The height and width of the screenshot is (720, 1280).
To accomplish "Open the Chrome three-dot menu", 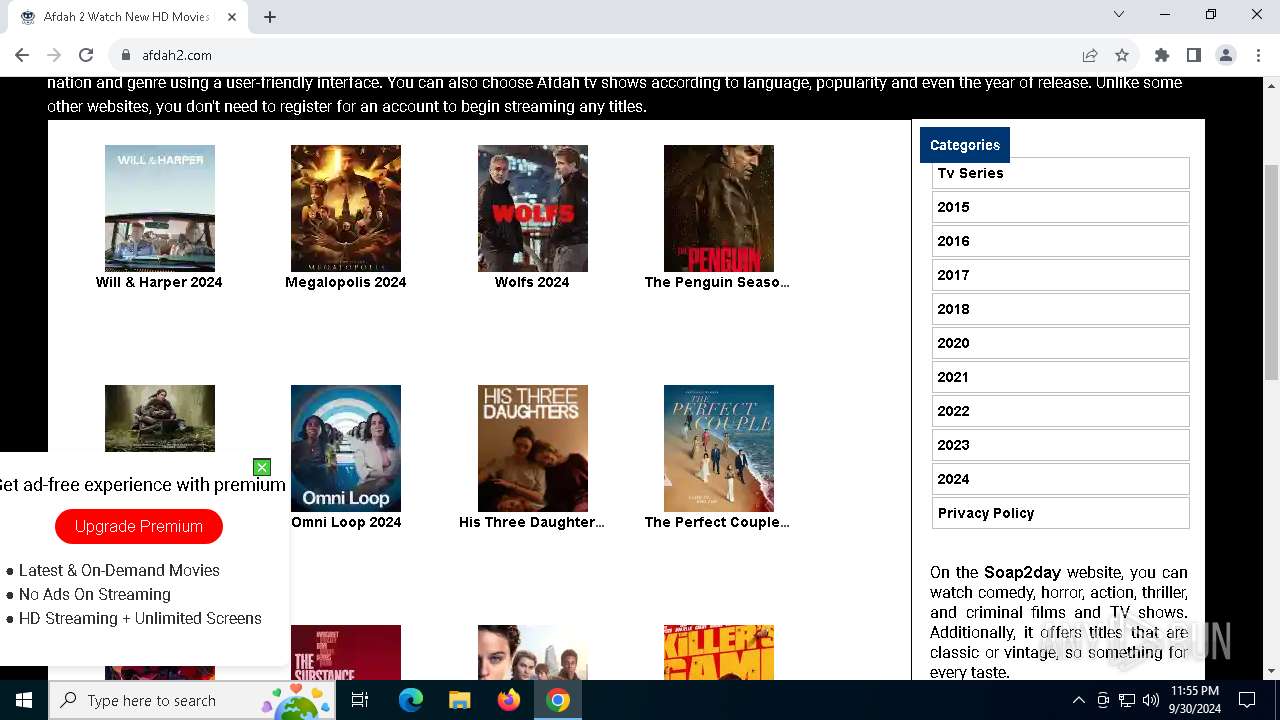I will (x=1258, y=55).
